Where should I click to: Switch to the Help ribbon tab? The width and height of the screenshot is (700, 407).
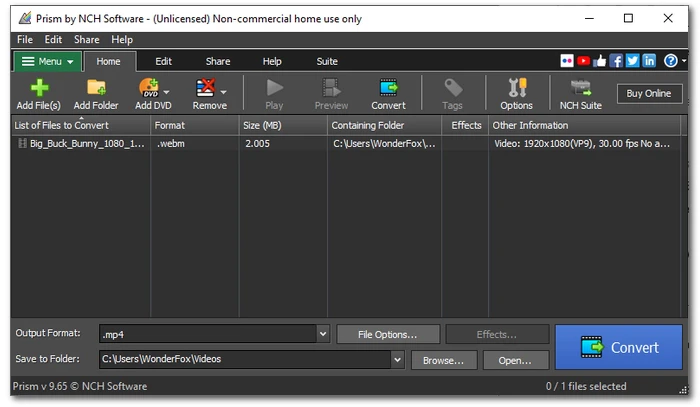coord(272,62)
